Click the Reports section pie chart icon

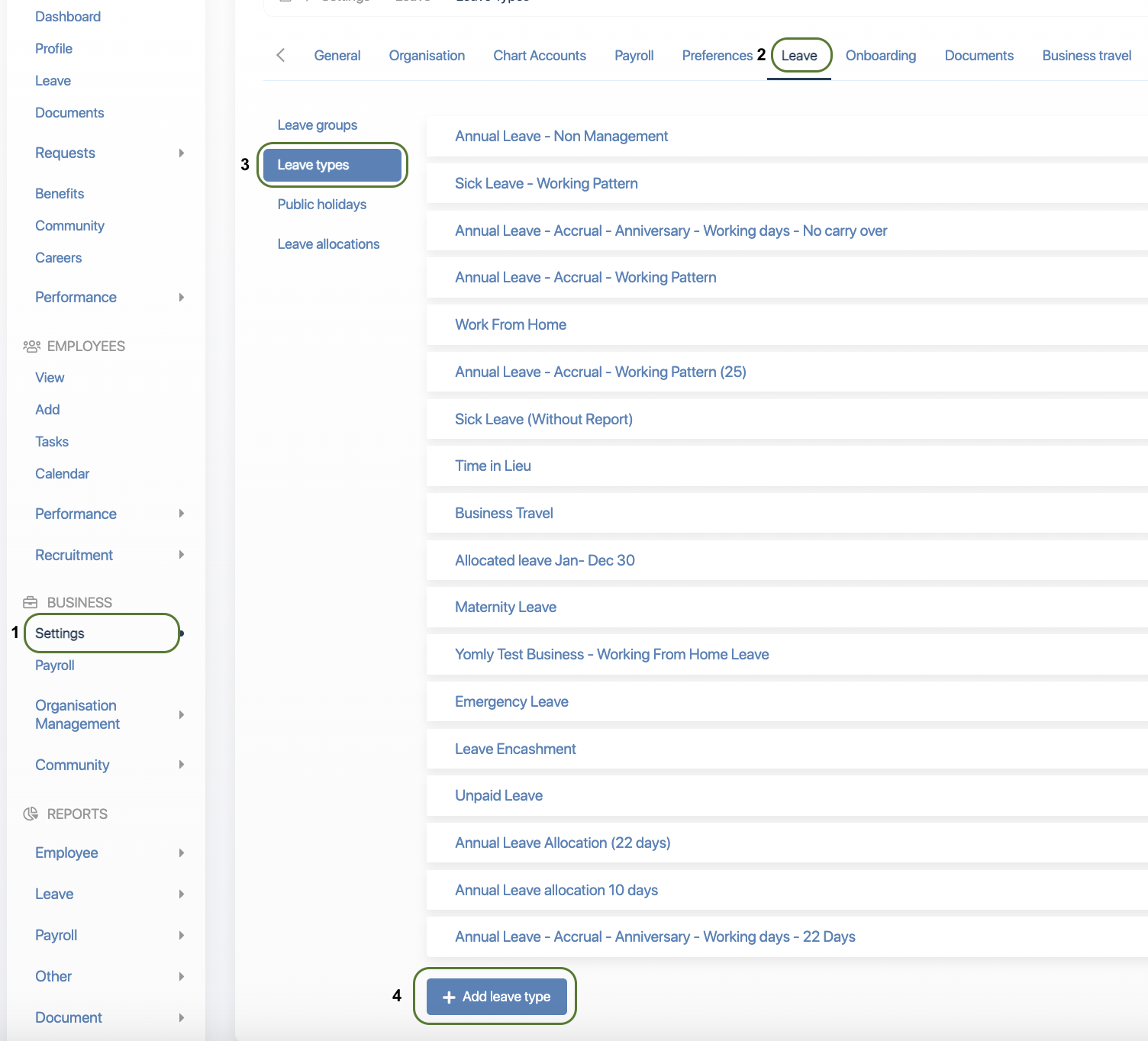(x=31, y=814)
